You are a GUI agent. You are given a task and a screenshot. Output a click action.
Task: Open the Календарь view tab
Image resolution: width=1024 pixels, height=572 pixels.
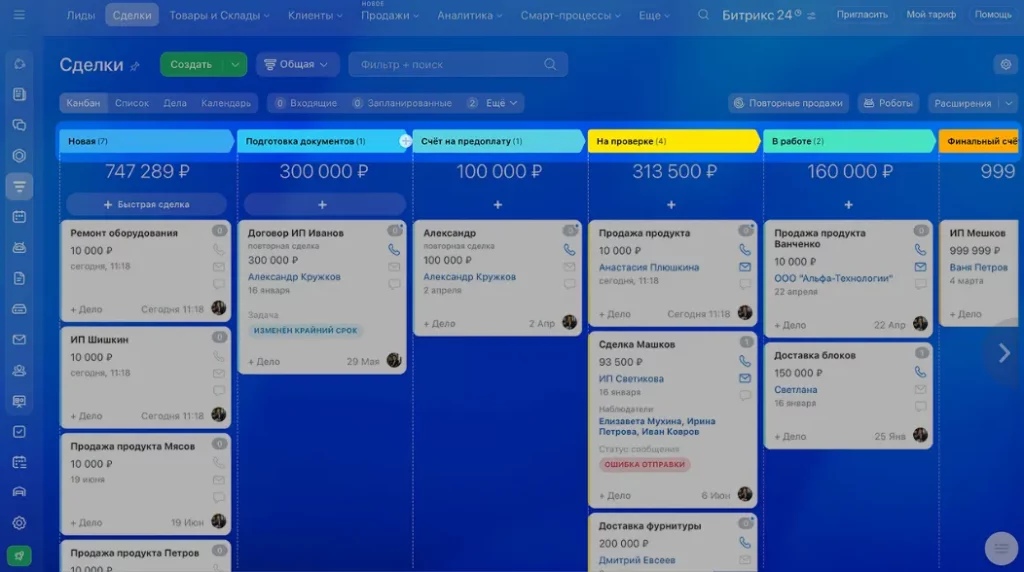click(x=226, y=103)
